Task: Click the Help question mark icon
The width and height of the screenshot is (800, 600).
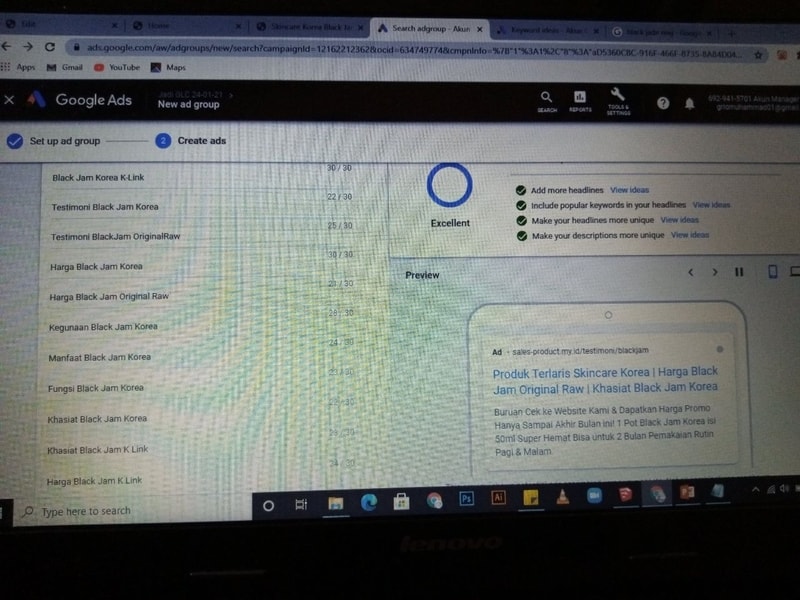Action: pyautogui.click(x=663, y=103)
